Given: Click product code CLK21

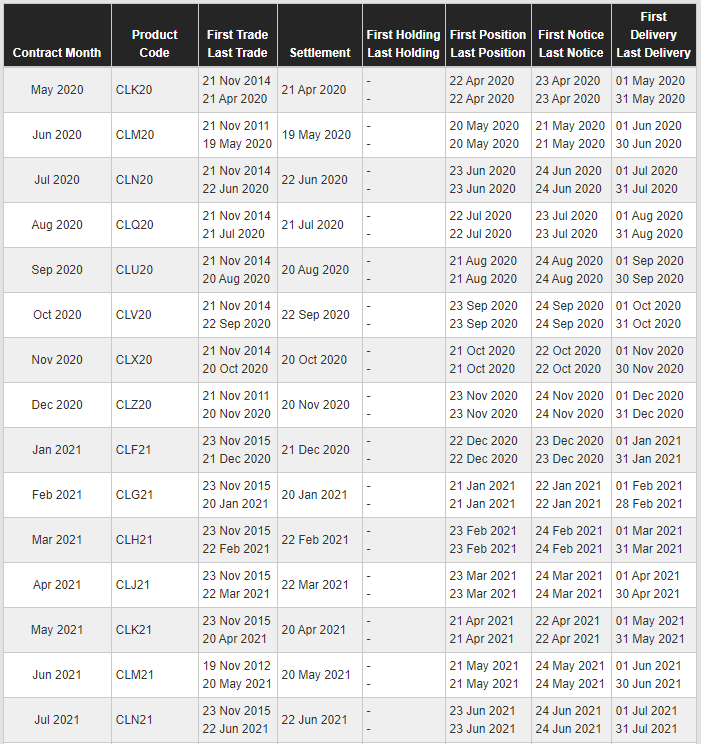Looking at the screenshot, I should 135,630.
